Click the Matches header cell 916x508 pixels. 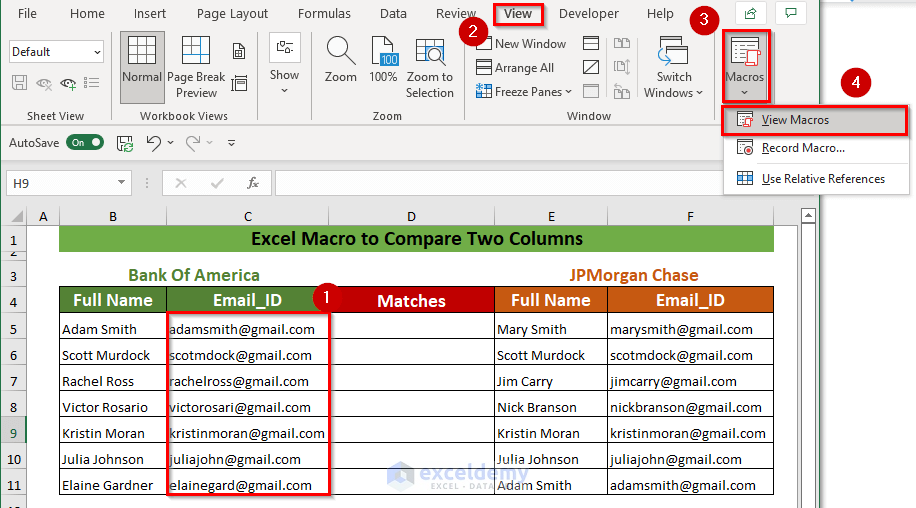[x=411, y=301]
